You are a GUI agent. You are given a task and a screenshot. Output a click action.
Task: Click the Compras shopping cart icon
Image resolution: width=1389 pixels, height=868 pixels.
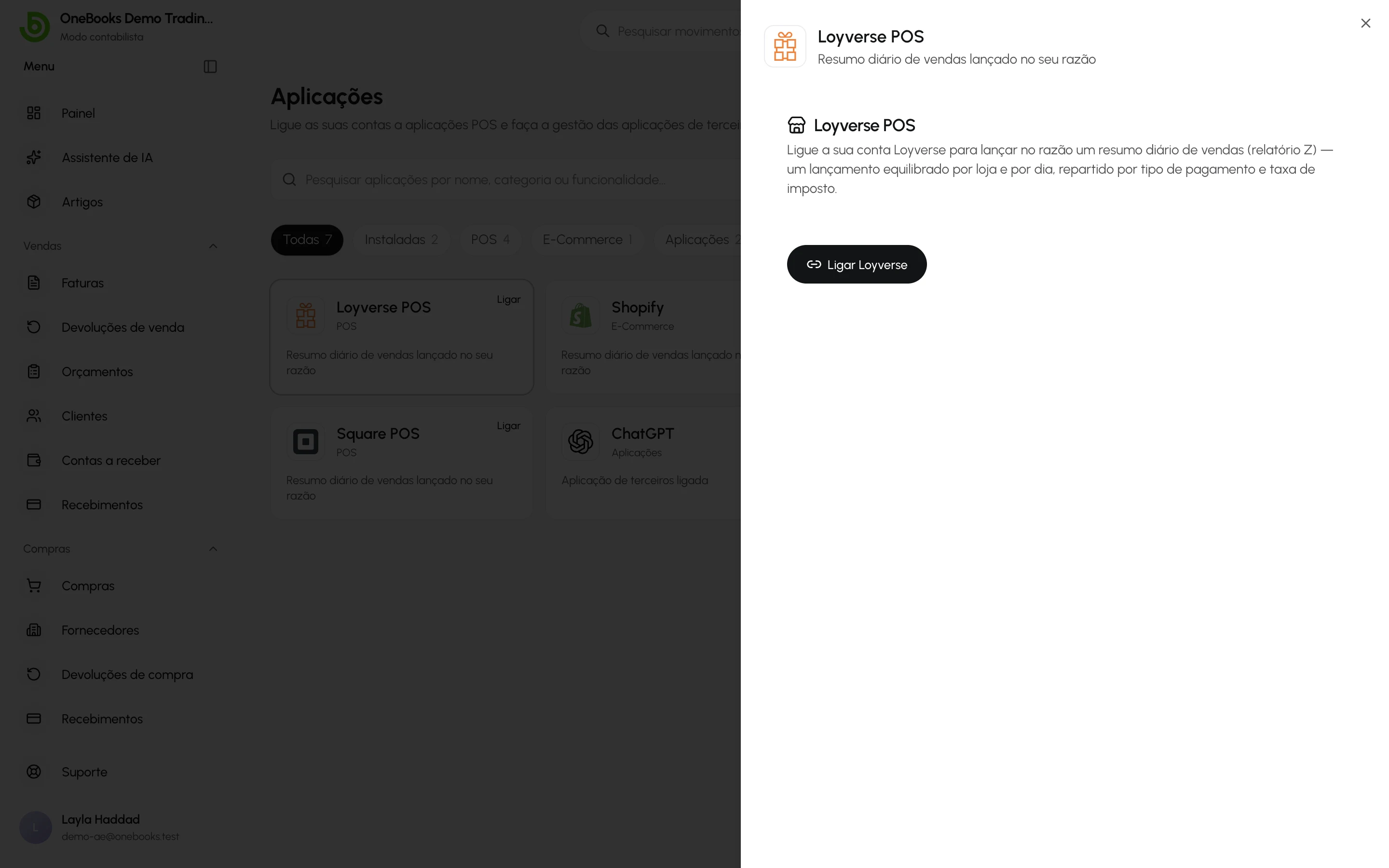(x=34, y=585)
